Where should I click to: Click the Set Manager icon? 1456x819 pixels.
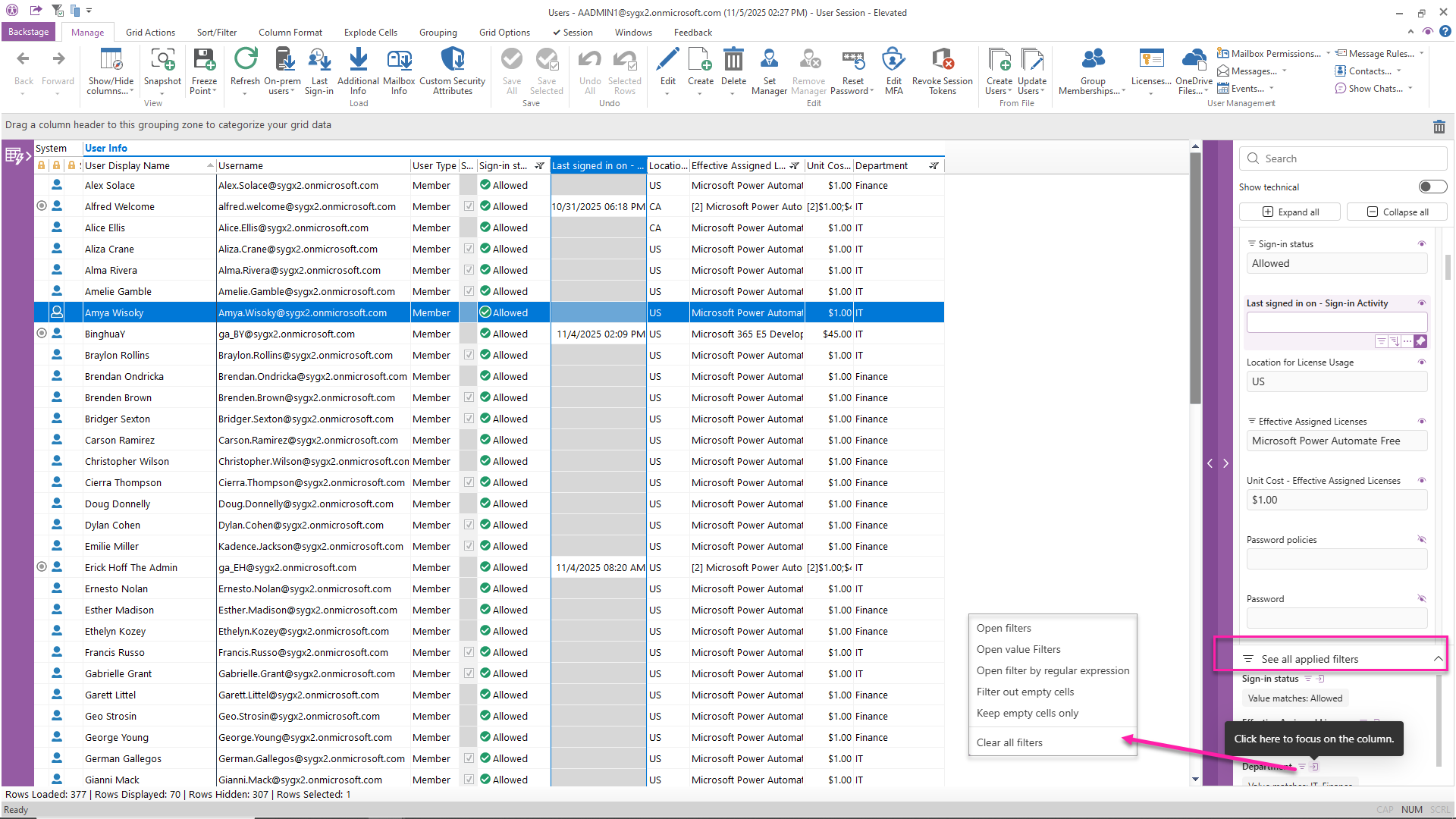pos(769,59)
